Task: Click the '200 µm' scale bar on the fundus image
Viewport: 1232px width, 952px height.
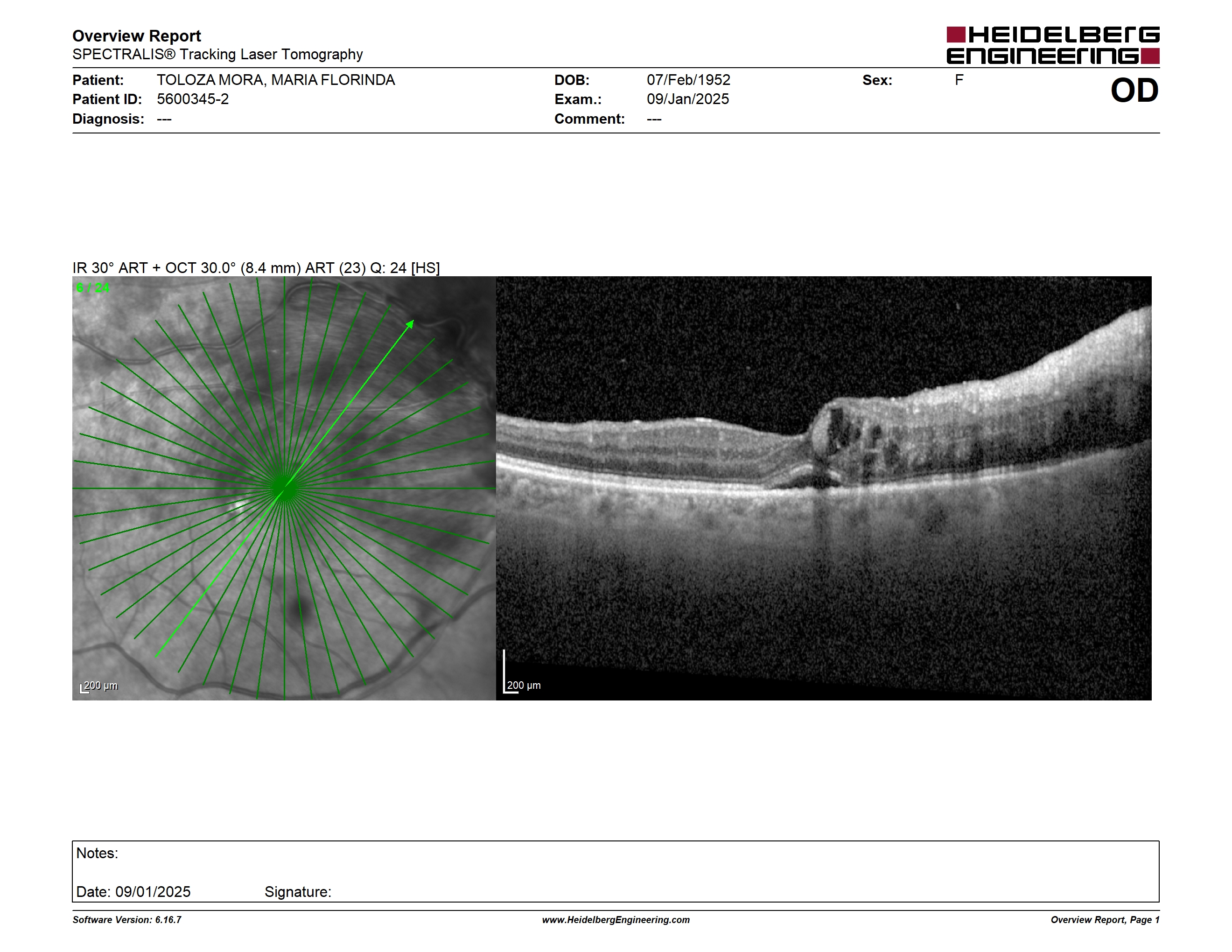Action: (x=99, y=686)
